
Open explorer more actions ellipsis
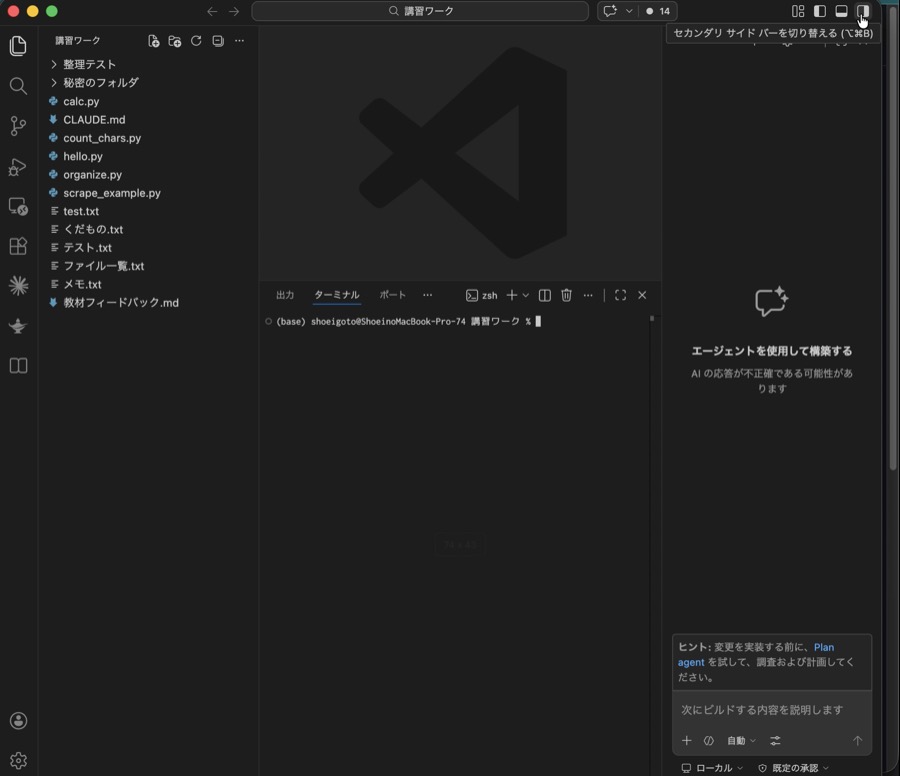pos(239,41)
